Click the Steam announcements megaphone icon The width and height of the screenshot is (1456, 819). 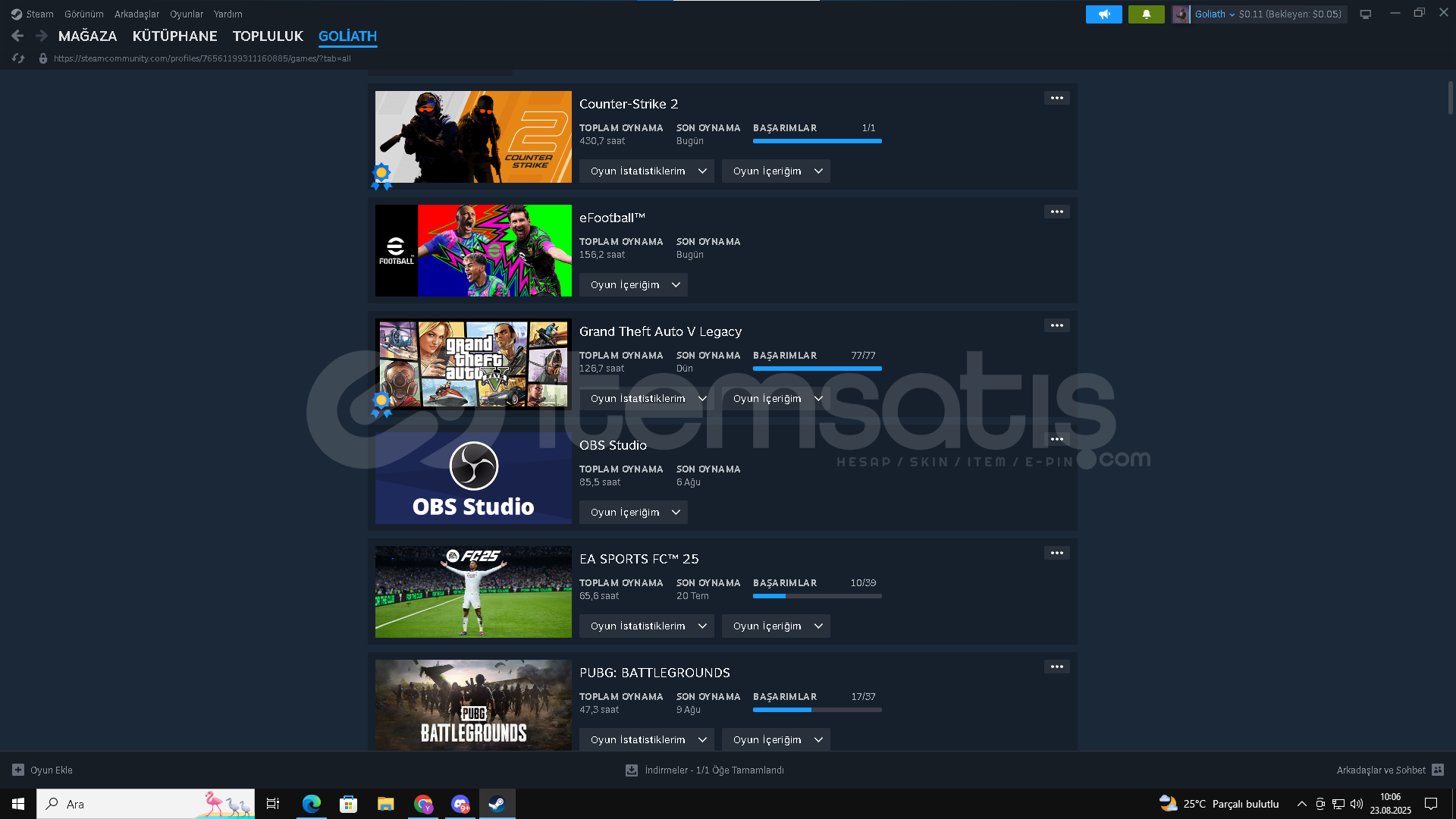click(1104, 14)
